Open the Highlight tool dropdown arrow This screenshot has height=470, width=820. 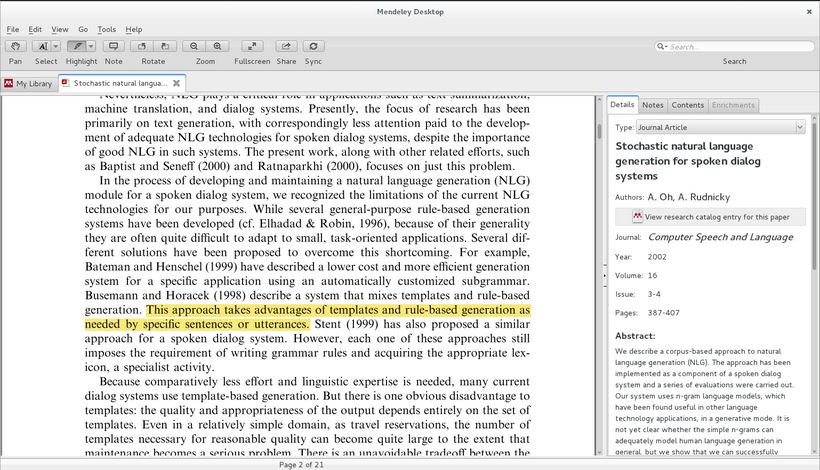[x=91, y=46]
